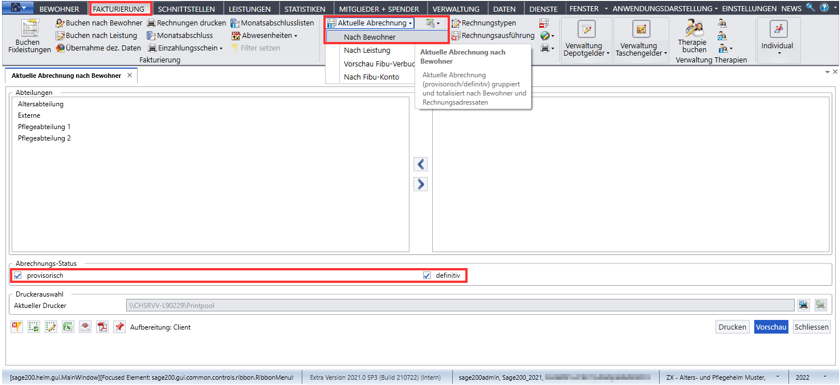
Task: Open the Abwesenheiten dropdown
Action: point(265,35)
